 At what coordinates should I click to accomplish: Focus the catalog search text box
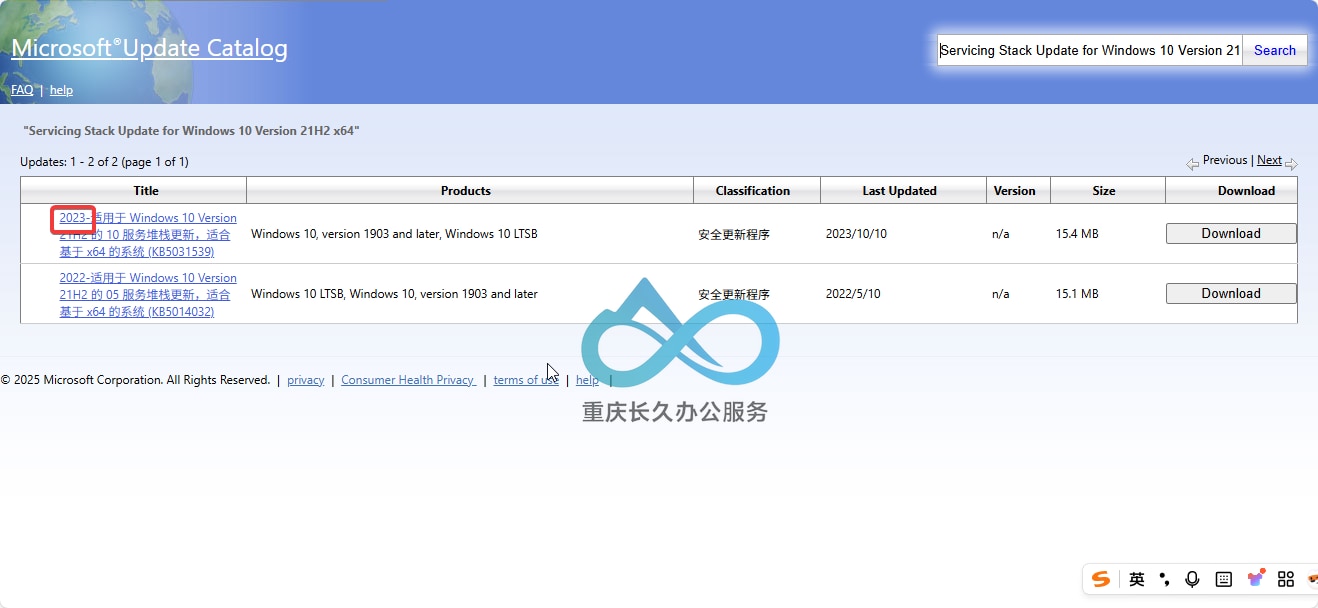[1090, 50]
